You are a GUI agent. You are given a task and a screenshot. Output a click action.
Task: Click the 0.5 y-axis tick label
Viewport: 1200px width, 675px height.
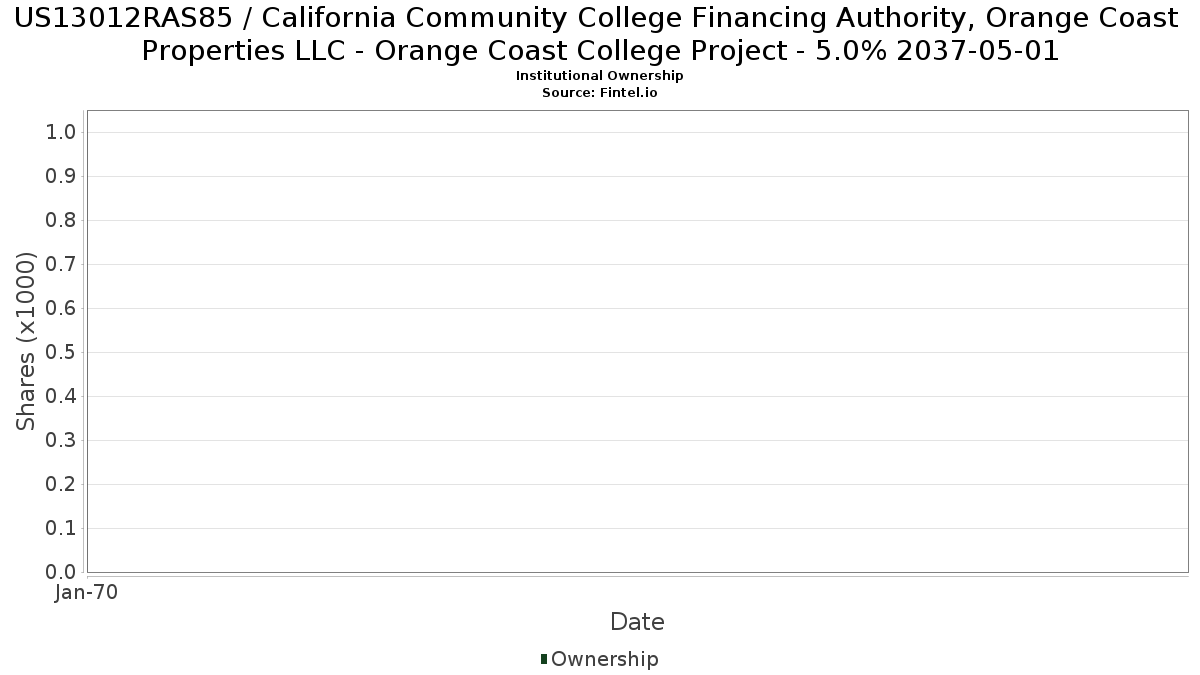(62, 353)
